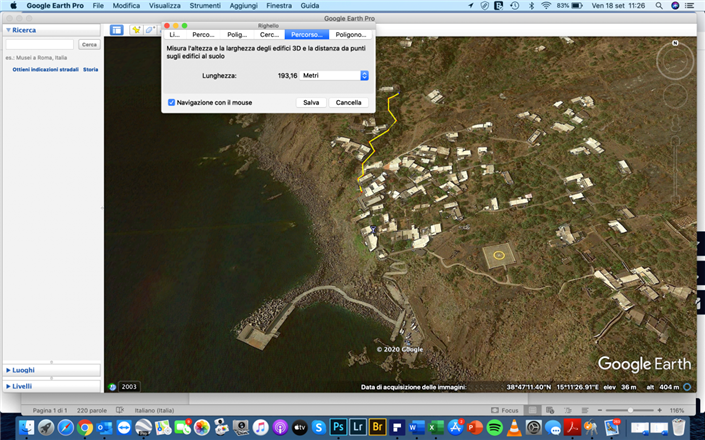Click the add polygon toolbar icon
This screenshot has height=440, width=705.
pos(150,30)
